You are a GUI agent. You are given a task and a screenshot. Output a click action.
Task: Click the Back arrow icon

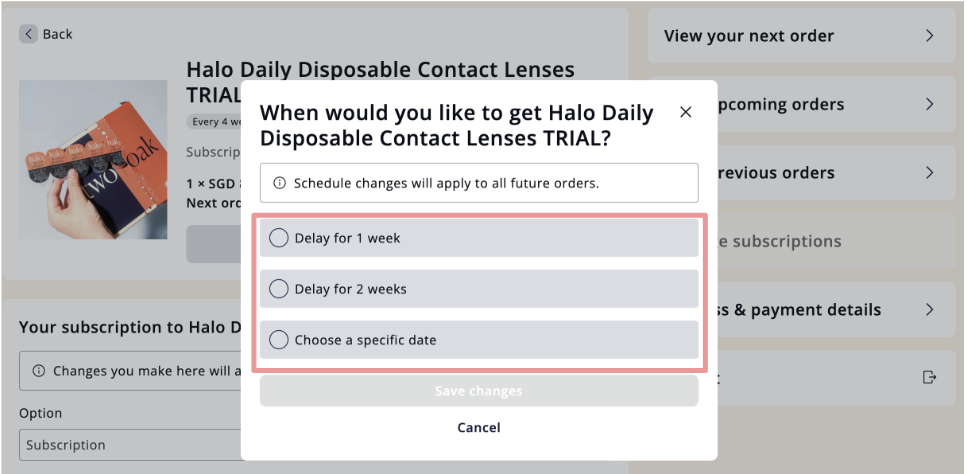coord(28,34)
